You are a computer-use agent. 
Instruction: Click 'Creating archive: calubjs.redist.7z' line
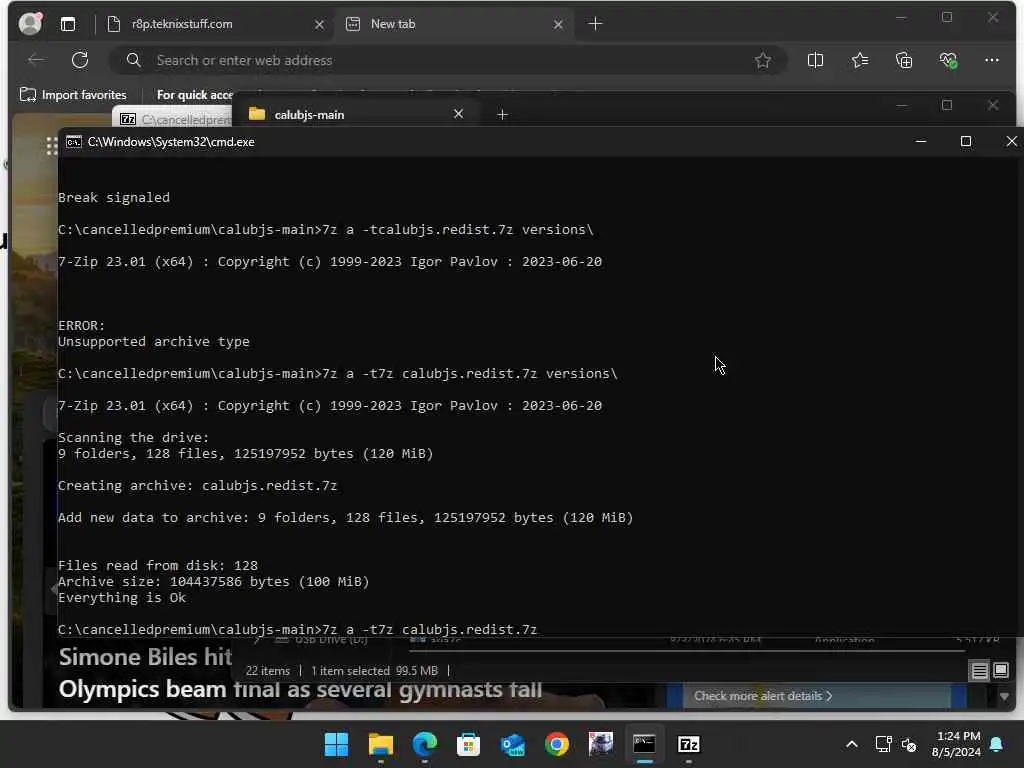197,485
